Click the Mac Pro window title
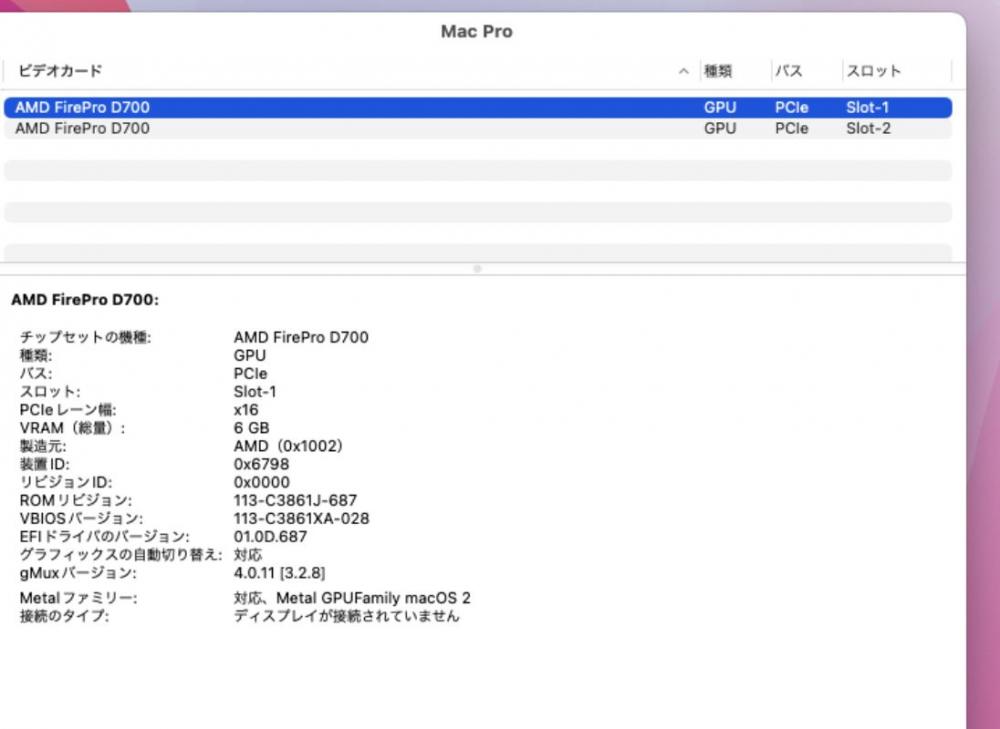The height and width of the screenshot is (729, 1000). pos(476,31)
